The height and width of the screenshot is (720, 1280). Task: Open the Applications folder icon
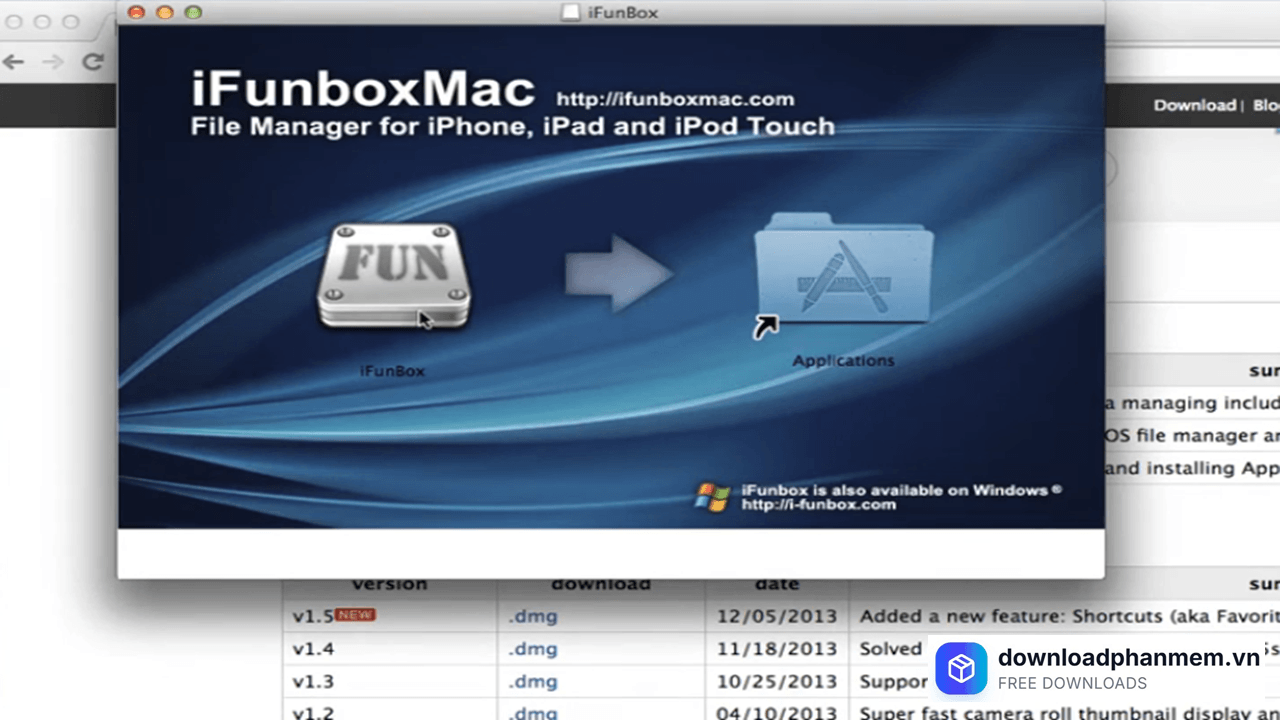843,270
